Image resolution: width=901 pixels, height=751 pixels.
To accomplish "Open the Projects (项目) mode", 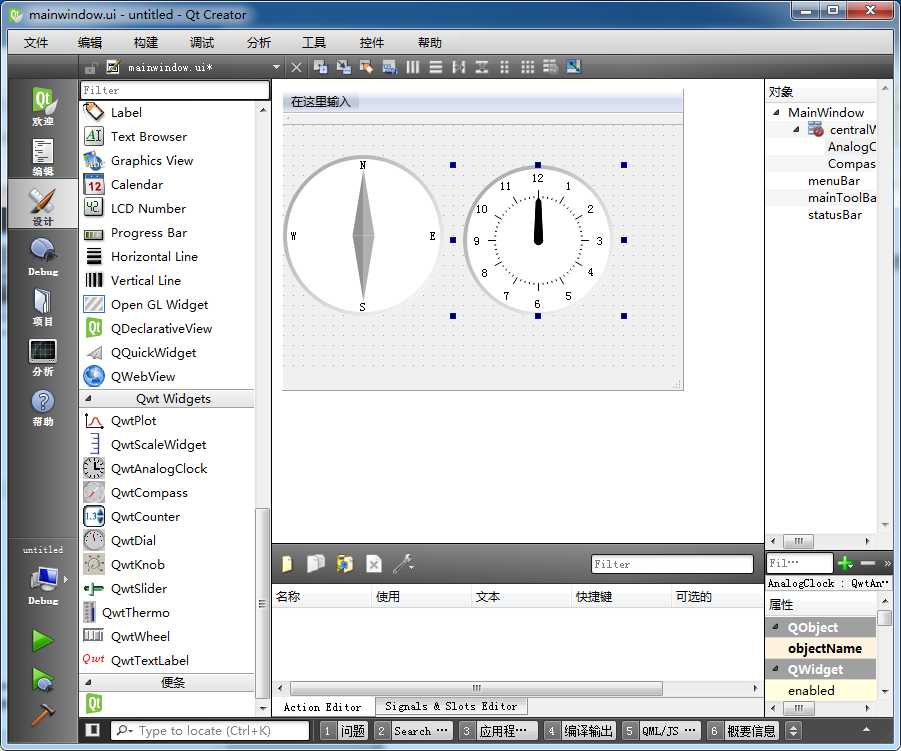I will pyautogui.click(x=43, y=307).
